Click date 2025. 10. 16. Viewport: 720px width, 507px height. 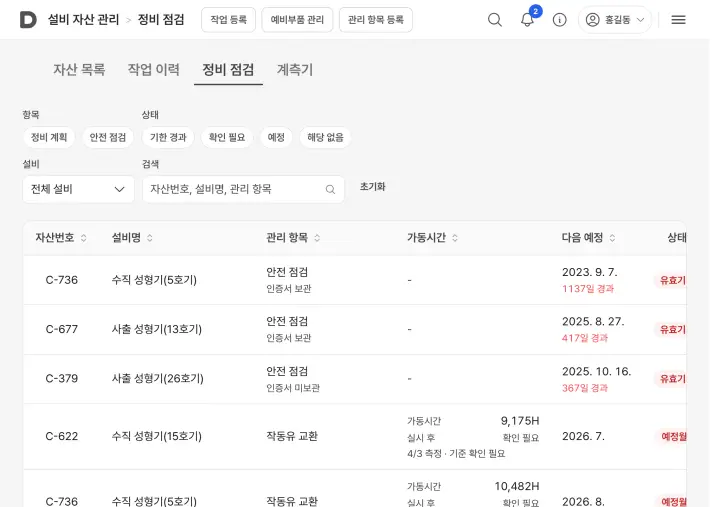596,372
